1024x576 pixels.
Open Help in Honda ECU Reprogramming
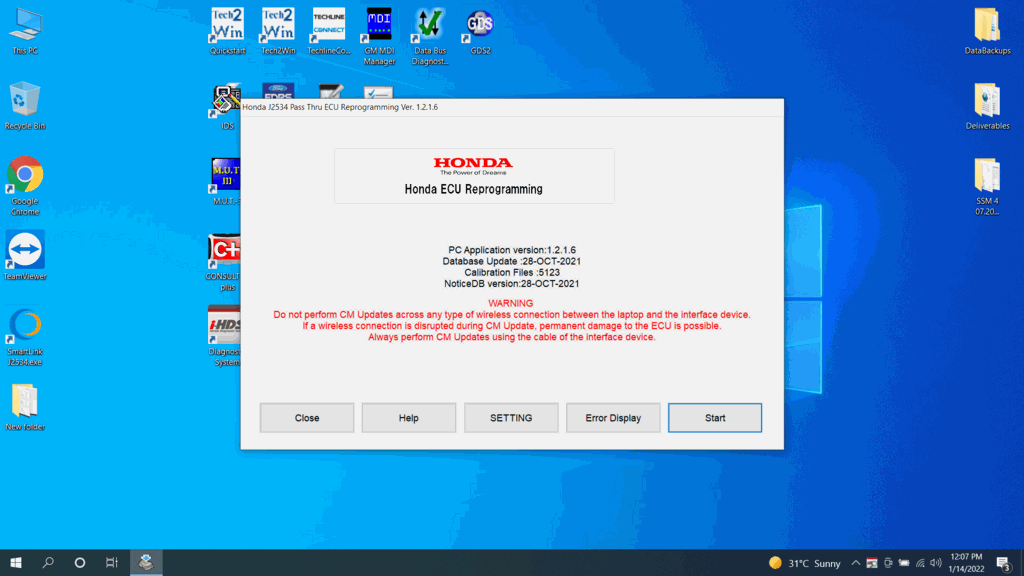tap(408, 417)
